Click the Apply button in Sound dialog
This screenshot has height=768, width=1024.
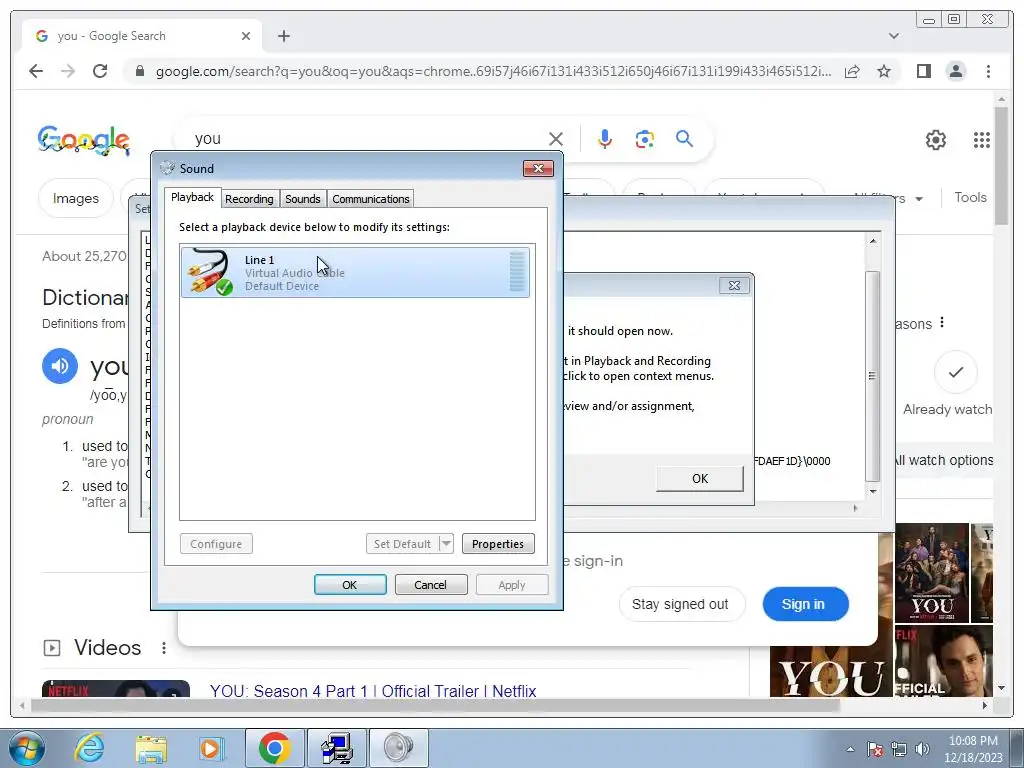click(x=512, y=584)
